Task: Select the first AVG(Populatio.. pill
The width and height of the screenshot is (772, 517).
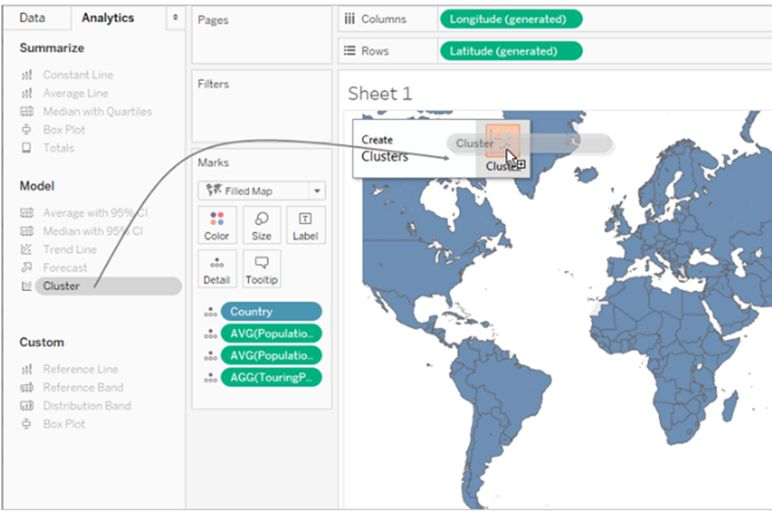Action: click(x=271, y=333)
